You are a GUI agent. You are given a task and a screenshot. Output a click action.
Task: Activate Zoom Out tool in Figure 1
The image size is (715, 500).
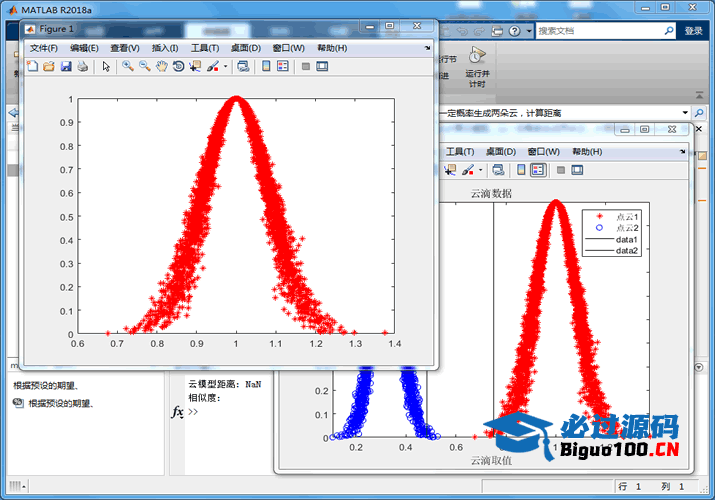point(145,67)
